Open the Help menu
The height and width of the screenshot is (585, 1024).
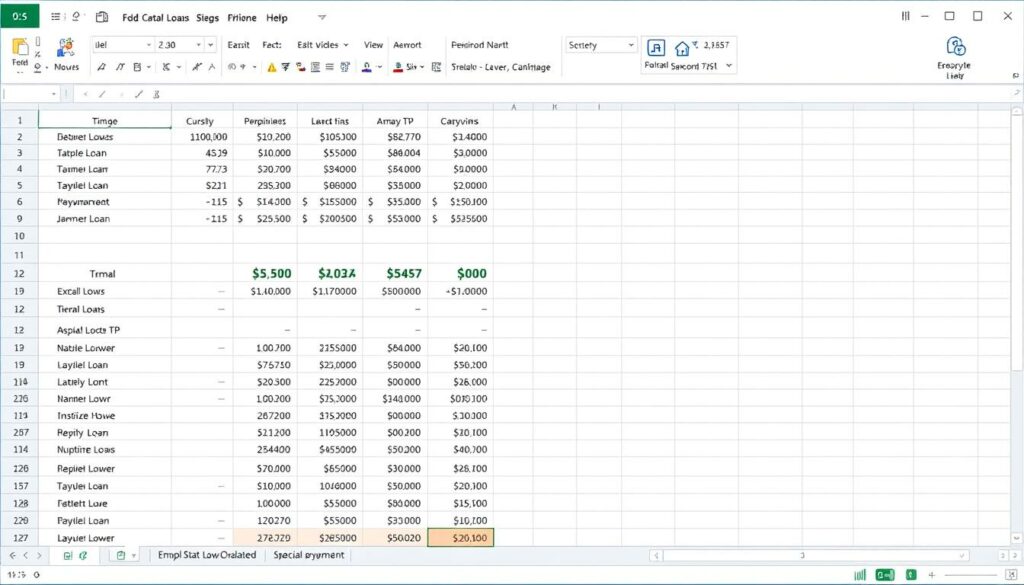click(x=277, y=18)
